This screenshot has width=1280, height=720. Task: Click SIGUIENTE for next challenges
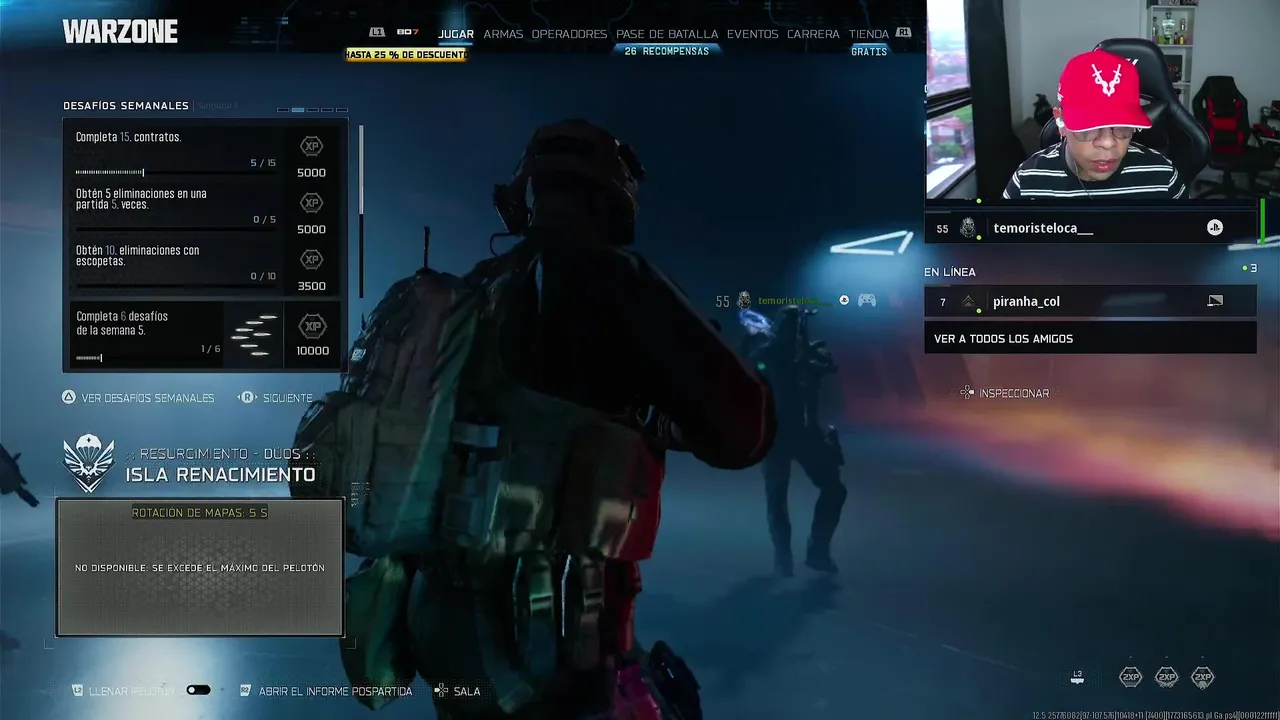288,398
